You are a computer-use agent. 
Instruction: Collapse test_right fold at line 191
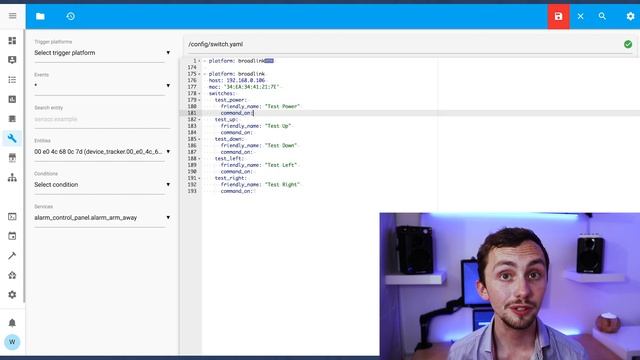(200, 178)
